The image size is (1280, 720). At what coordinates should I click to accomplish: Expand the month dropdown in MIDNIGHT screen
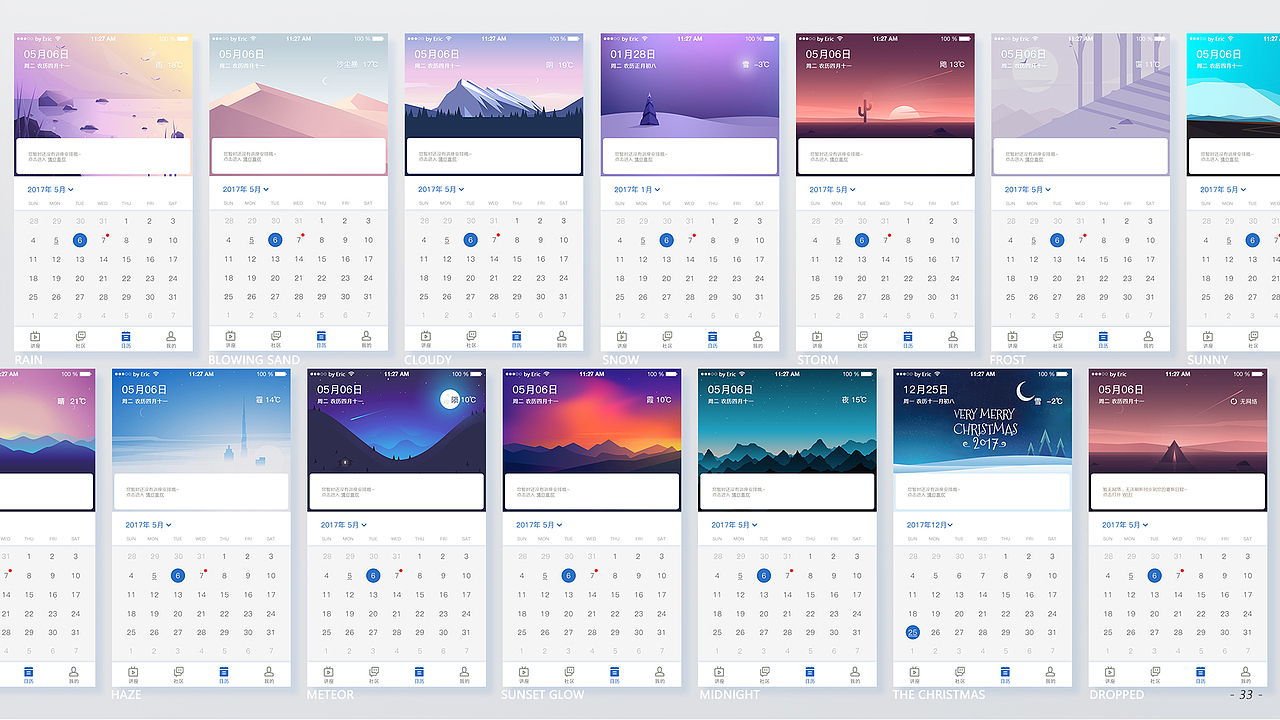point(736,524)
